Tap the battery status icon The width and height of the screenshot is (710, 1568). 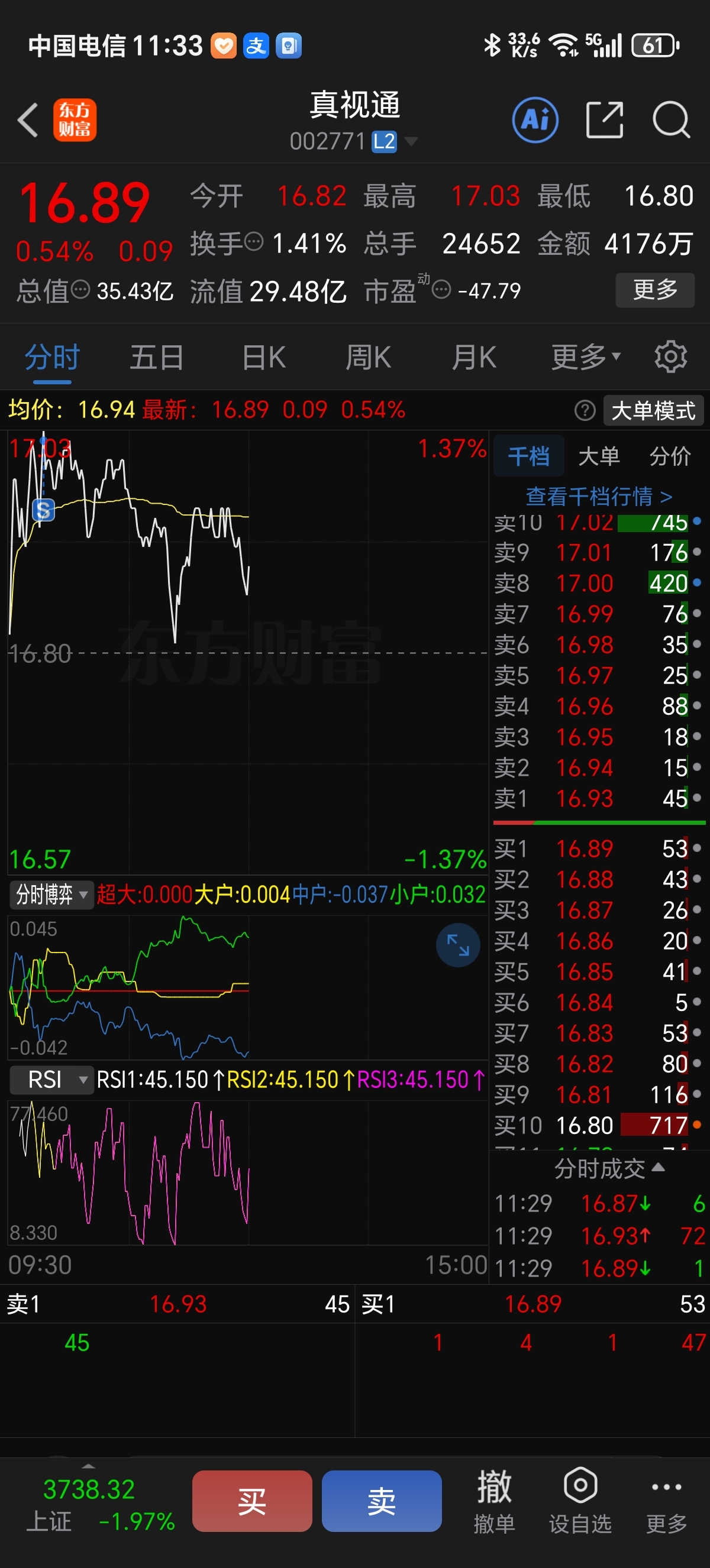click(655, 45)
